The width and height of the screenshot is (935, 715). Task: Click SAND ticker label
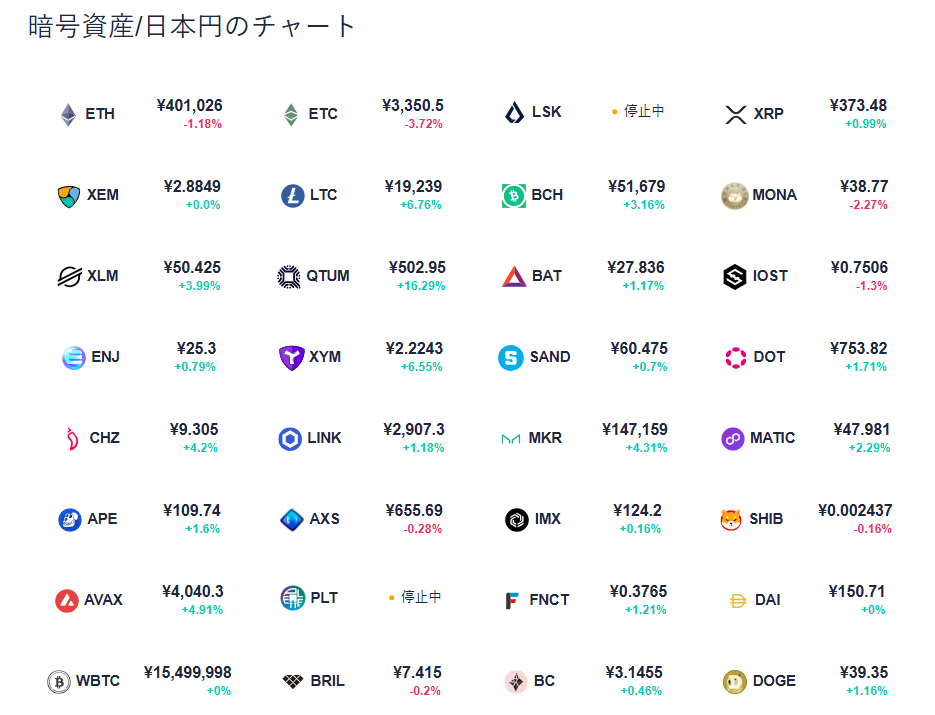550,357
